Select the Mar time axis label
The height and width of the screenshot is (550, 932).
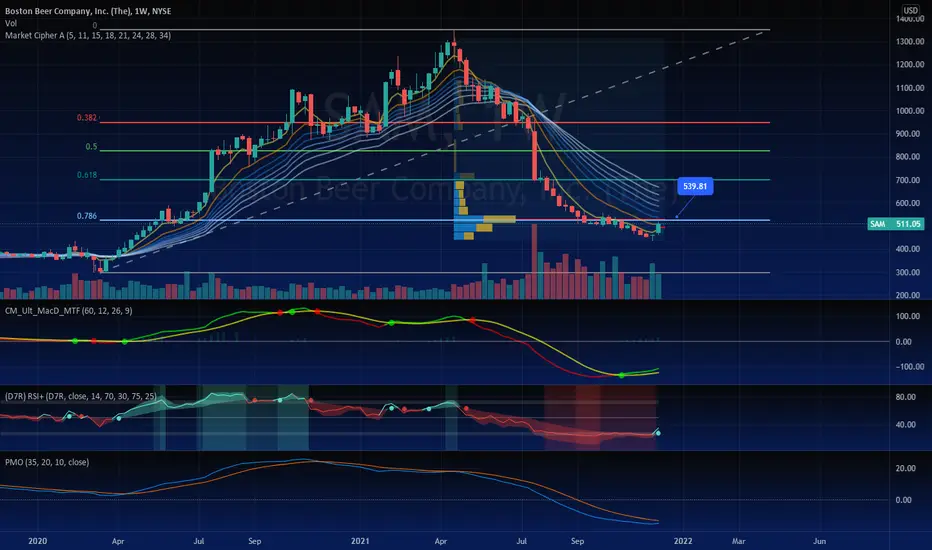tap(738, 541)
